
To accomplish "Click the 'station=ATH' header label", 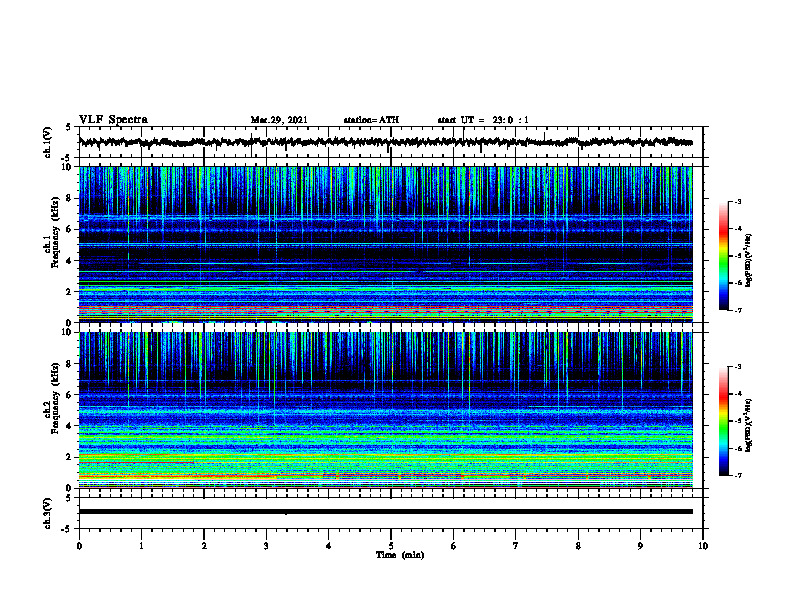I will click(371, 120).
